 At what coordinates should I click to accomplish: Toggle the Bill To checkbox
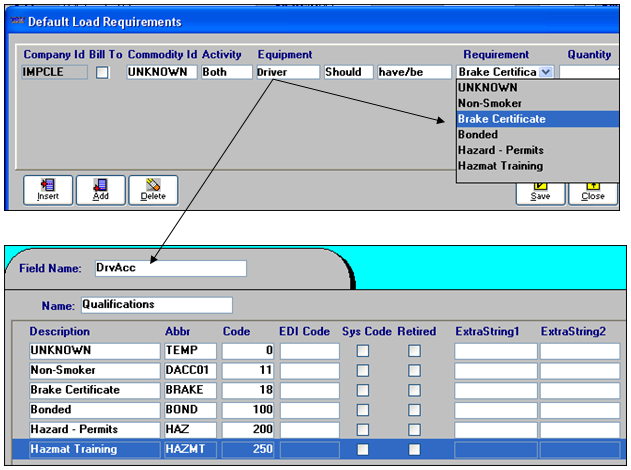(102, 72)
